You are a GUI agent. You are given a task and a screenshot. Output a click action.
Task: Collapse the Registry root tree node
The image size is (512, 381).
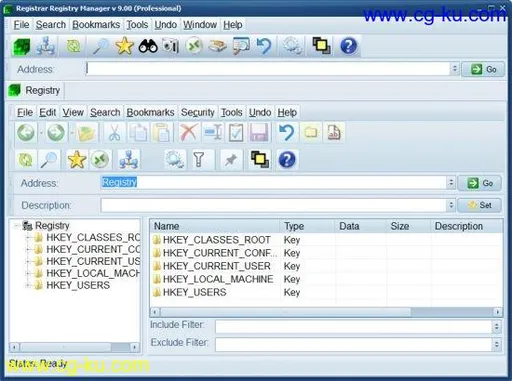tap(16, 226)
